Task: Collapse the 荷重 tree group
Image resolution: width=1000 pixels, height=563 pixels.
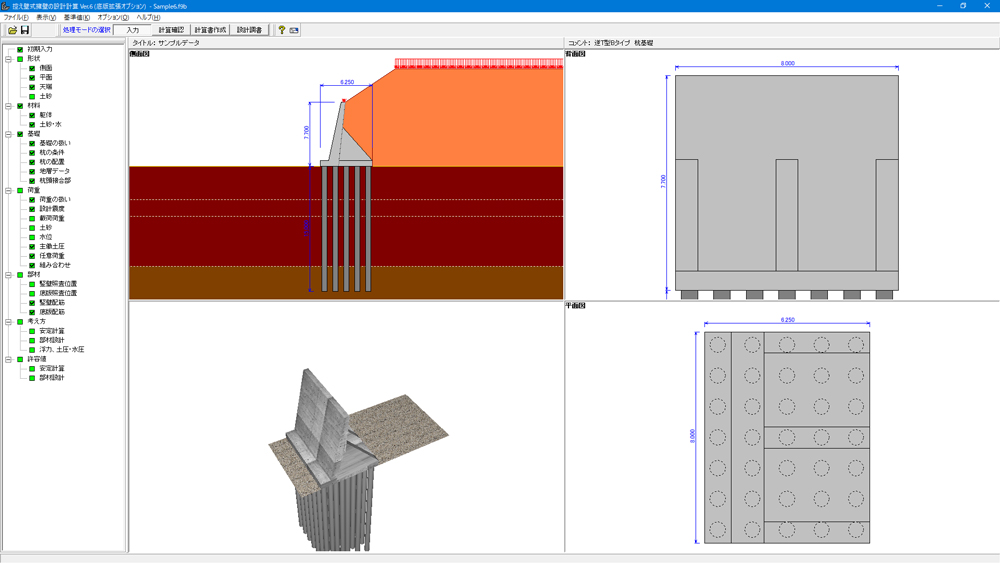Action: pos(8,190)
